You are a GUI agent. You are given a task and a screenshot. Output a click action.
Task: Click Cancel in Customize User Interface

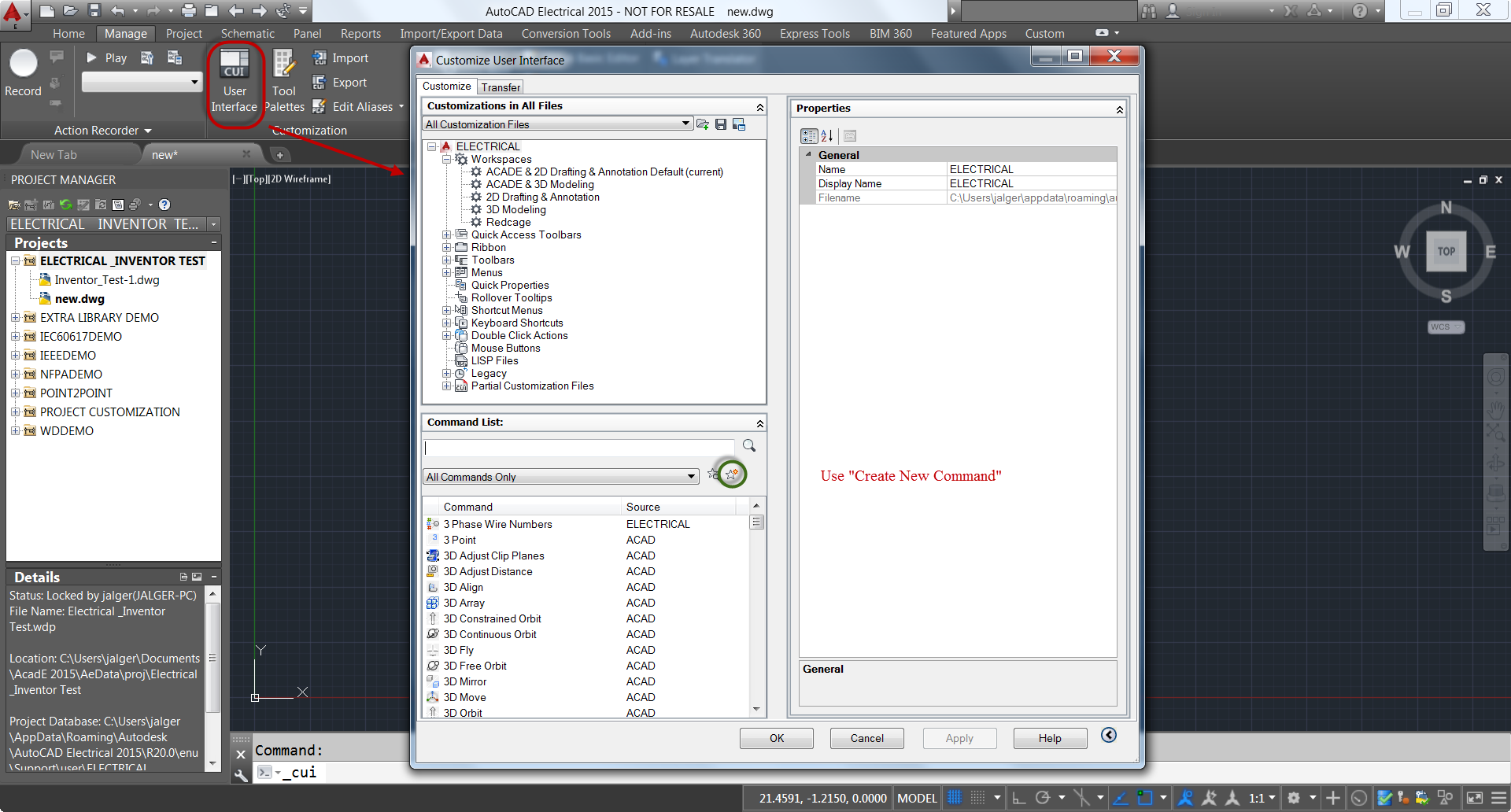point(867,738)
